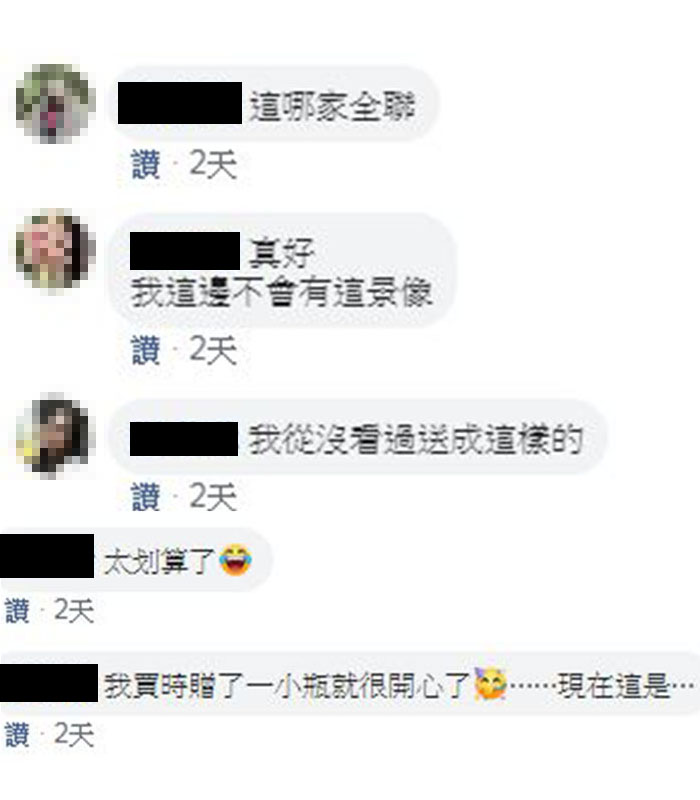Image resolution: width=700 pixels, height=800 pixels.
Task: Click the 我買時贈了一小瓶就很開心了 comment text
Action: pyautogui.click(x=286, y=686)
